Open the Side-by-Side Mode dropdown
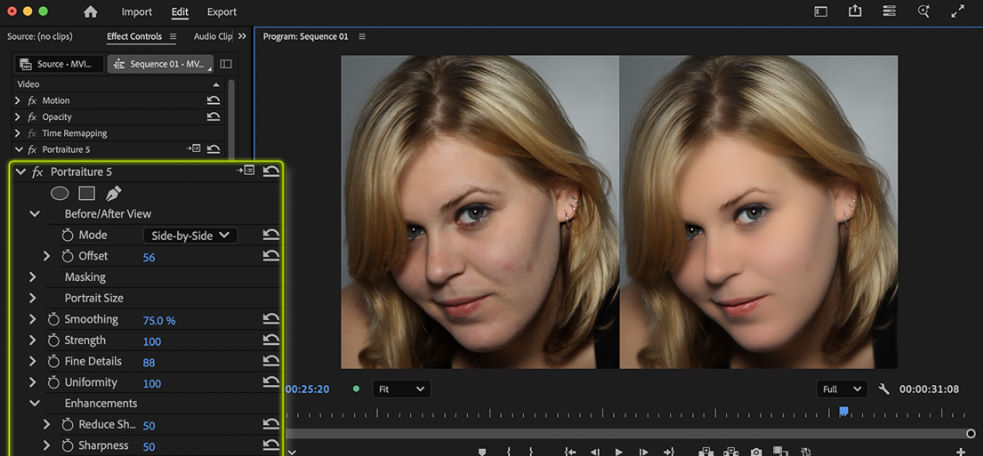This screenshot has width=983, height=456. [x=190, y=236]
